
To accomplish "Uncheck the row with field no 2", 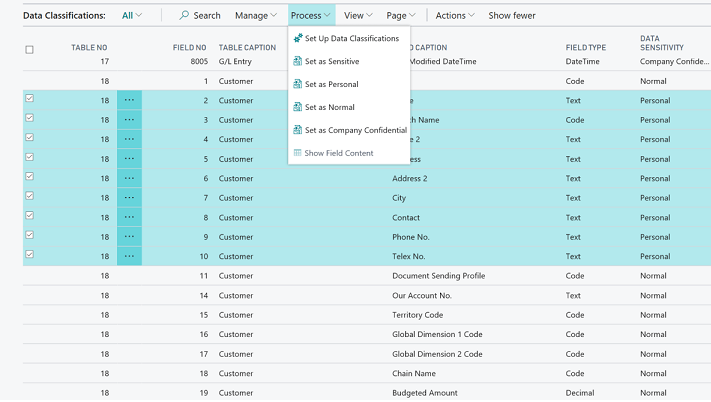I will [29, 98].
